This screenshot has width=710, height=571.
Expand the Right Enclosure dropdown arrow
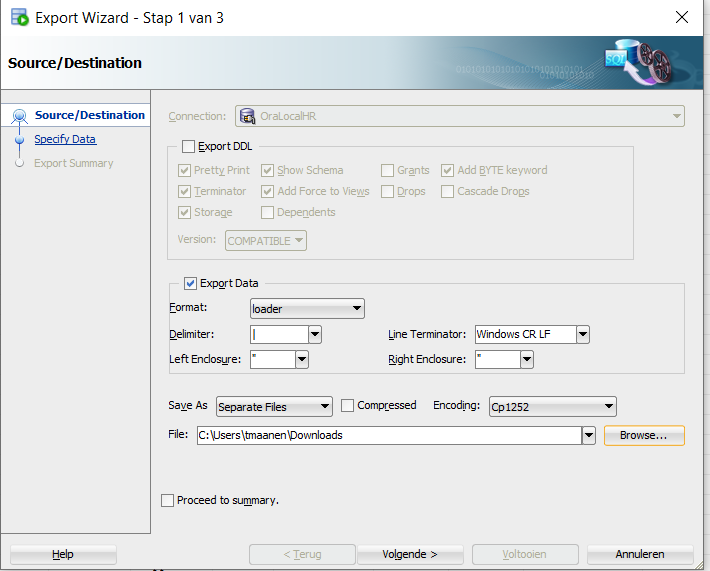(527, 360)
